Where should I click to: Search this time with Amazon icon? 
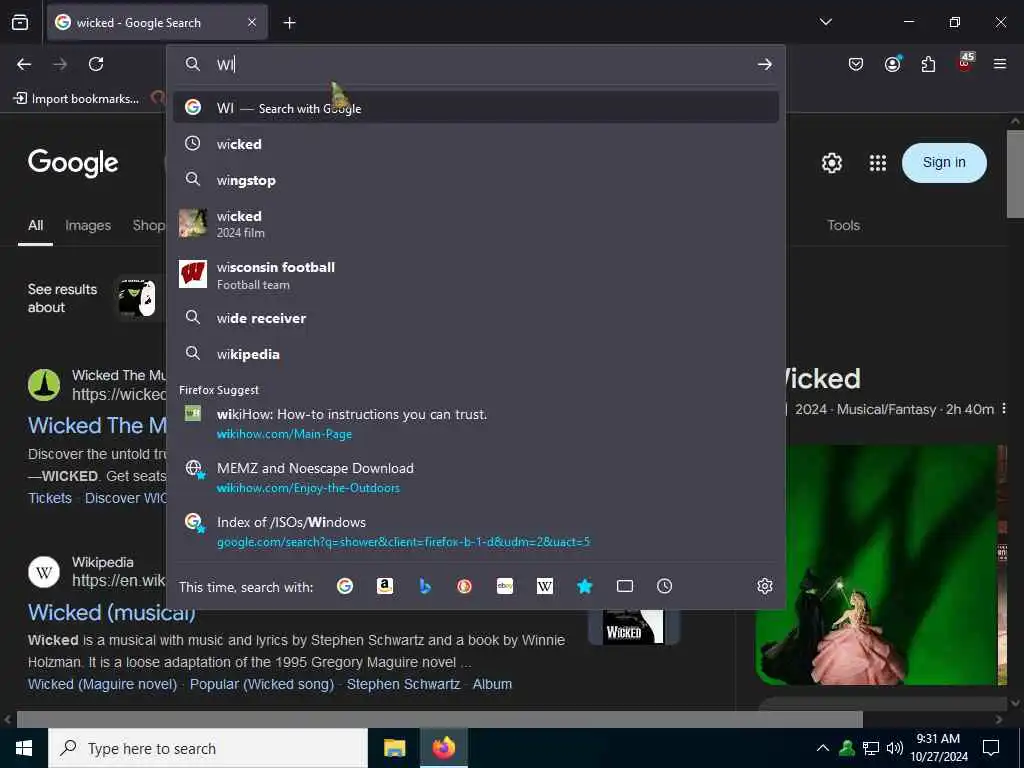[385, 586]
